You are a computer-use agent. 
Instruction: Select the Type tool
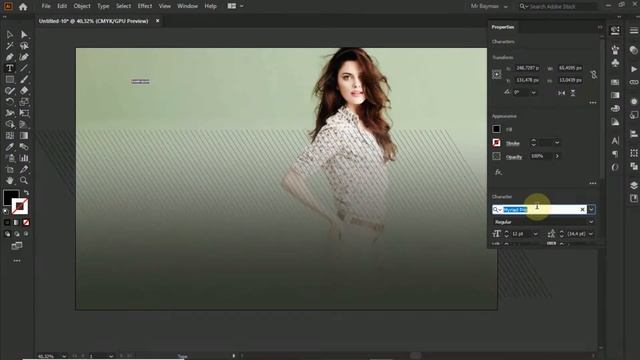10,68
